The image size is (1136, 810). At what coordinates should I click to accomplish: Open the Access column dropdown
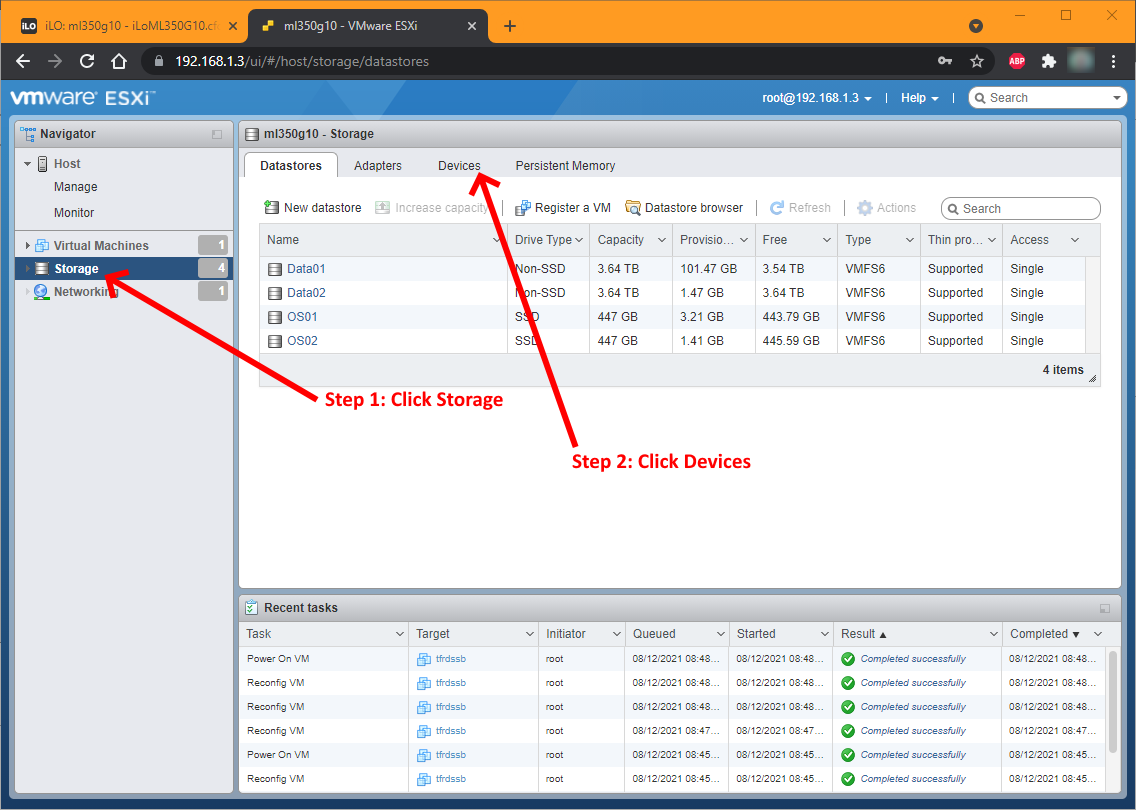pos(1074,240)
